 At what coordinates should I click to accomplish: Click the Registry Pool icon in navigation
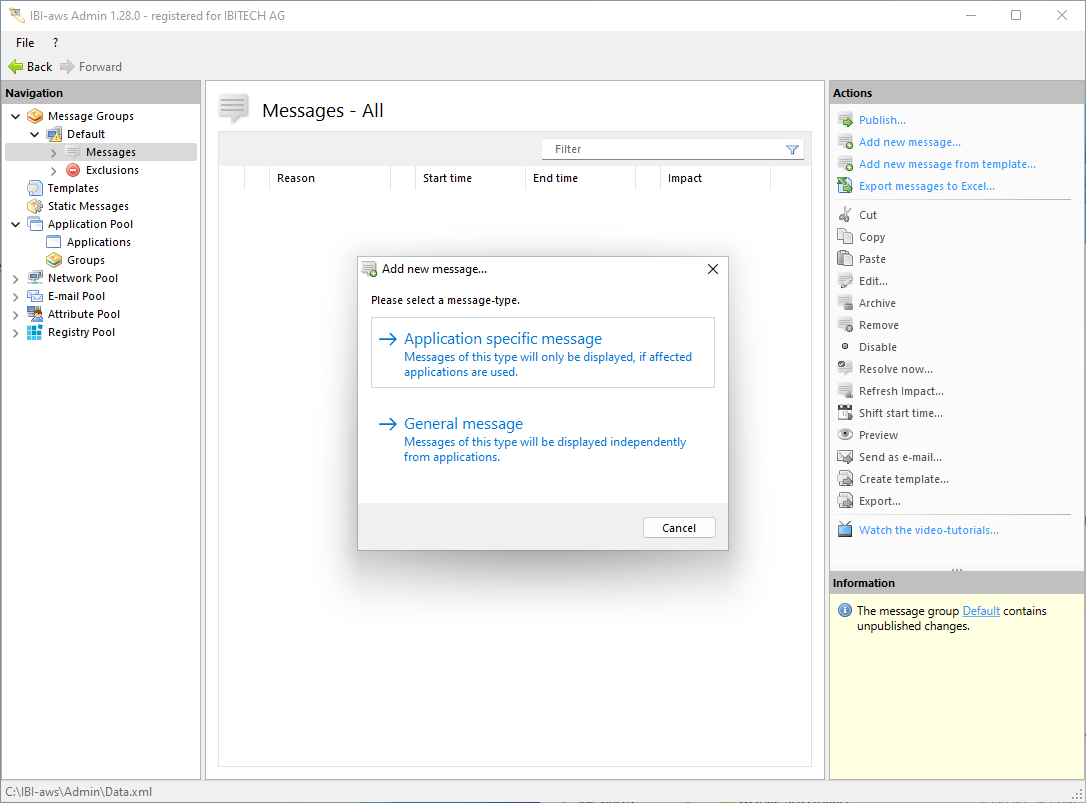(35, 332)
